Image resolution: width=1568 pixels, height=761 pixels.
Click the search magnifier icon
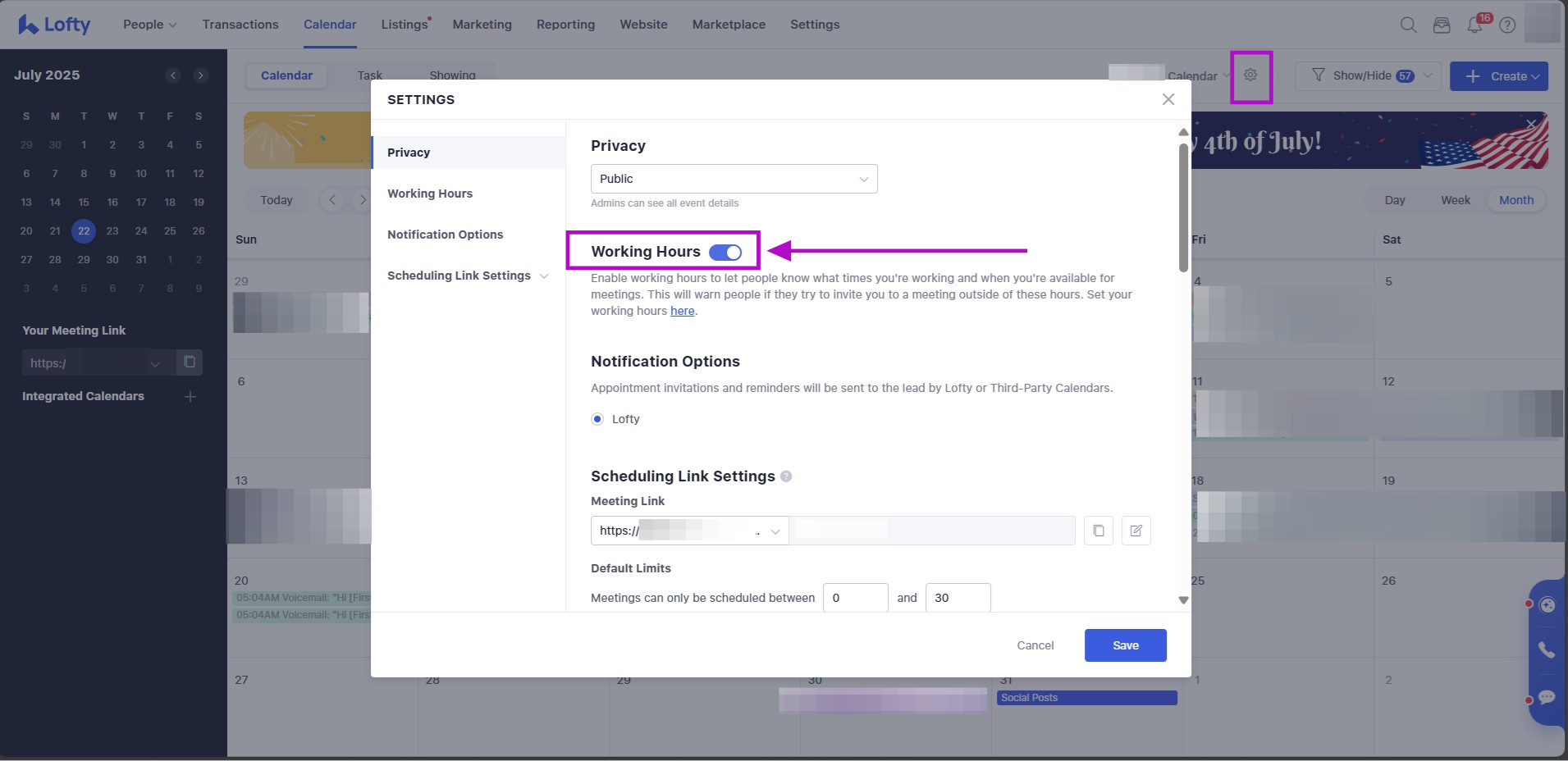(1408, 25)
